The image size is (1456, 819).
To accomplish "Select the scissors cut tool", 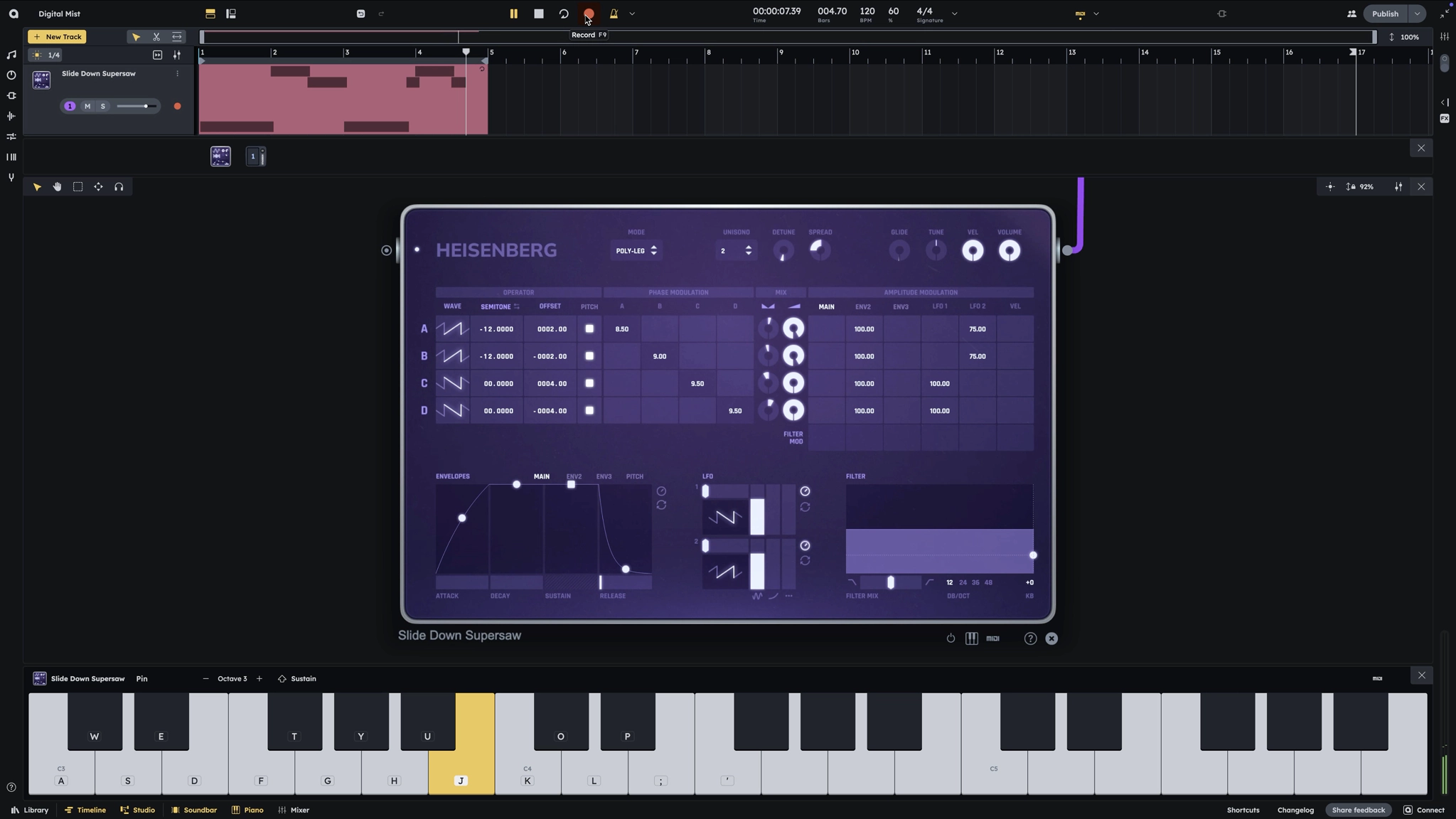I will coord(156,37).
